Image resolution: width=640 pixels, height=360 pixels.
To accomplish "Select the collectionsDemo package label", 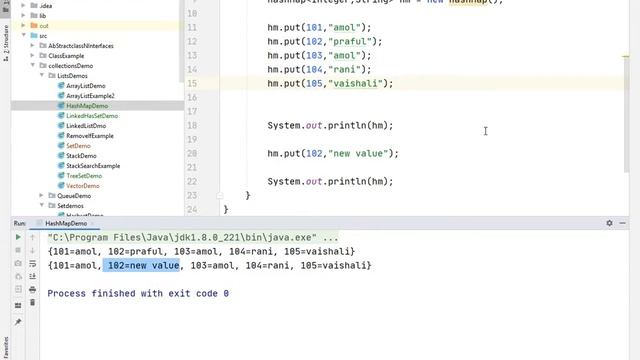I will (x=71, y=66).
